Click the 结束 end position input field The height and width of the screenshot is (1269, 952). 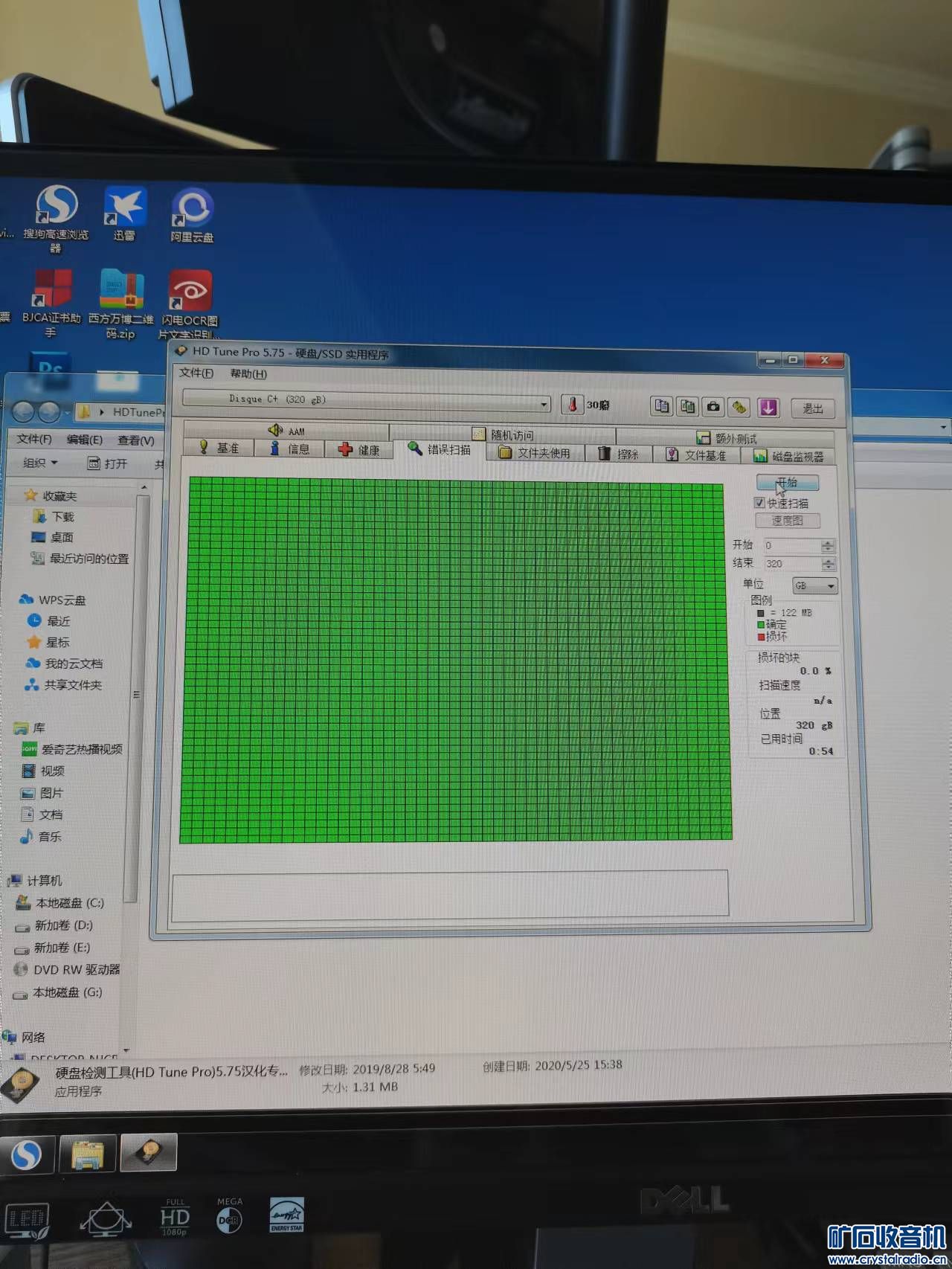click(792, 565)
